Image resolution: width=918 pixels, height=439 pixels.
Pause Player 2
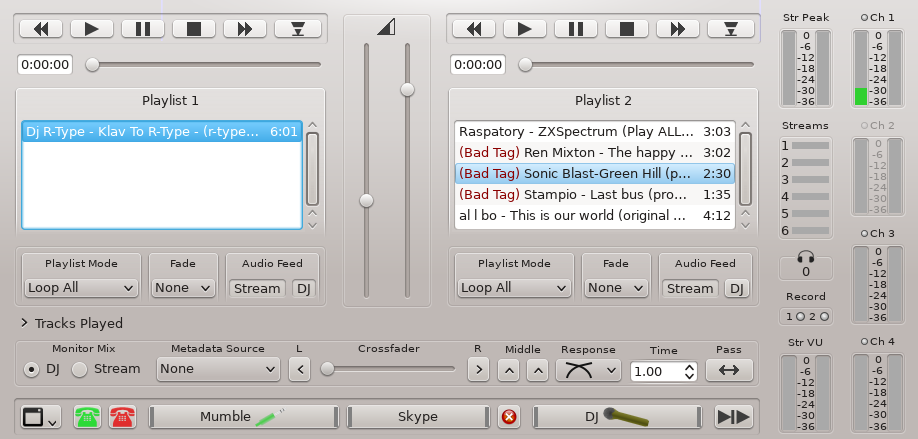576,29
